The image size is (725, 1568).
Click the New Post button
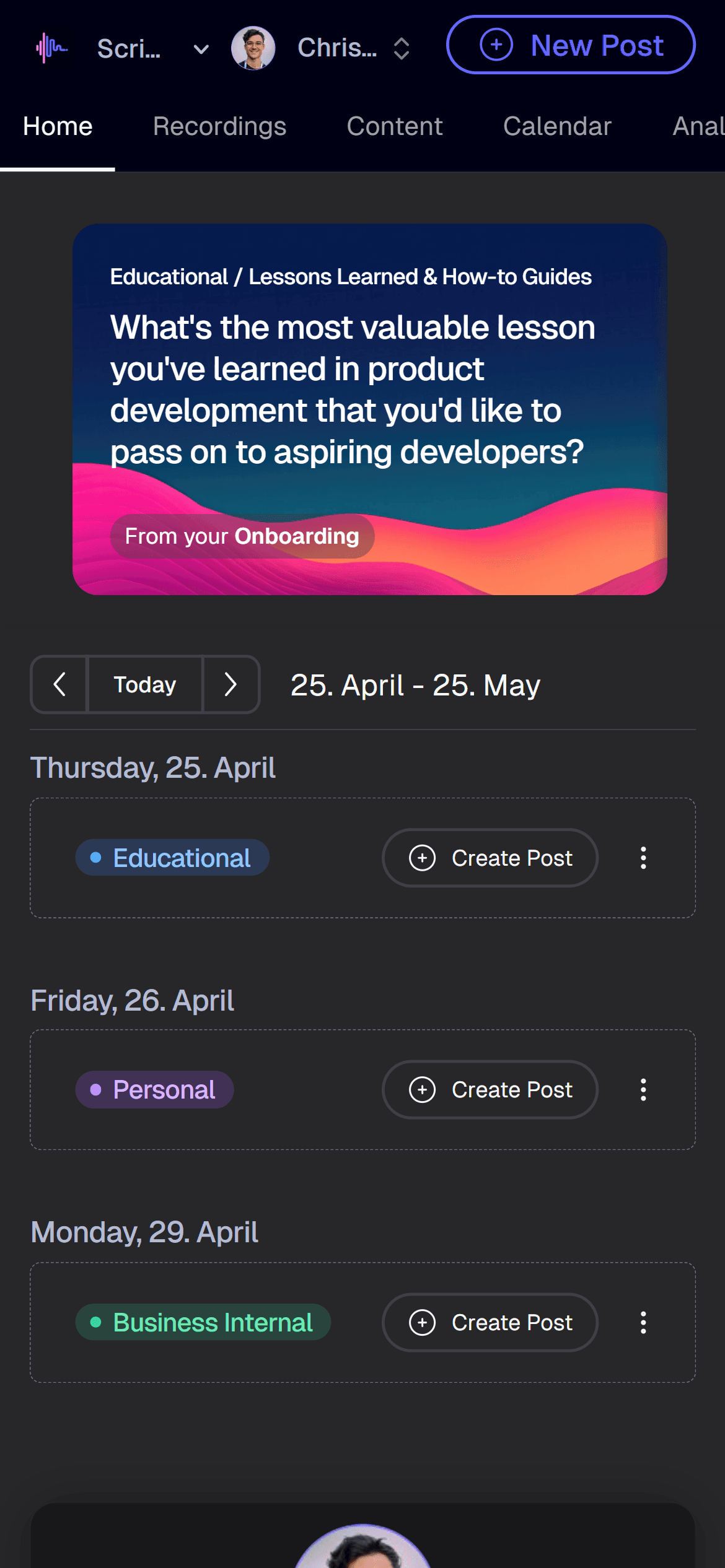[x=570, y=45]
